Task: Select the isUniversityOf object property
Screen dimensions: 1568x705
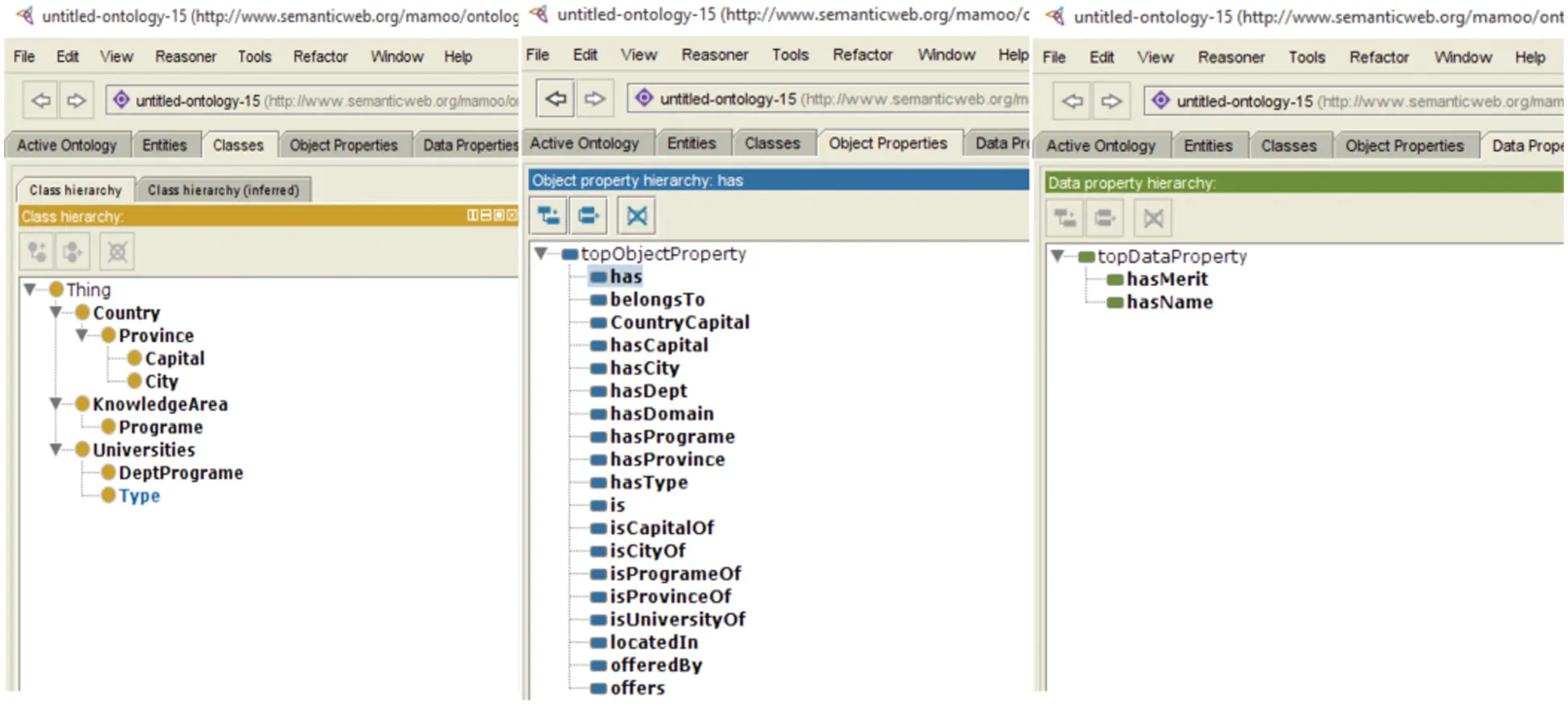Action: pyautogui.click(x=678, y=619)
